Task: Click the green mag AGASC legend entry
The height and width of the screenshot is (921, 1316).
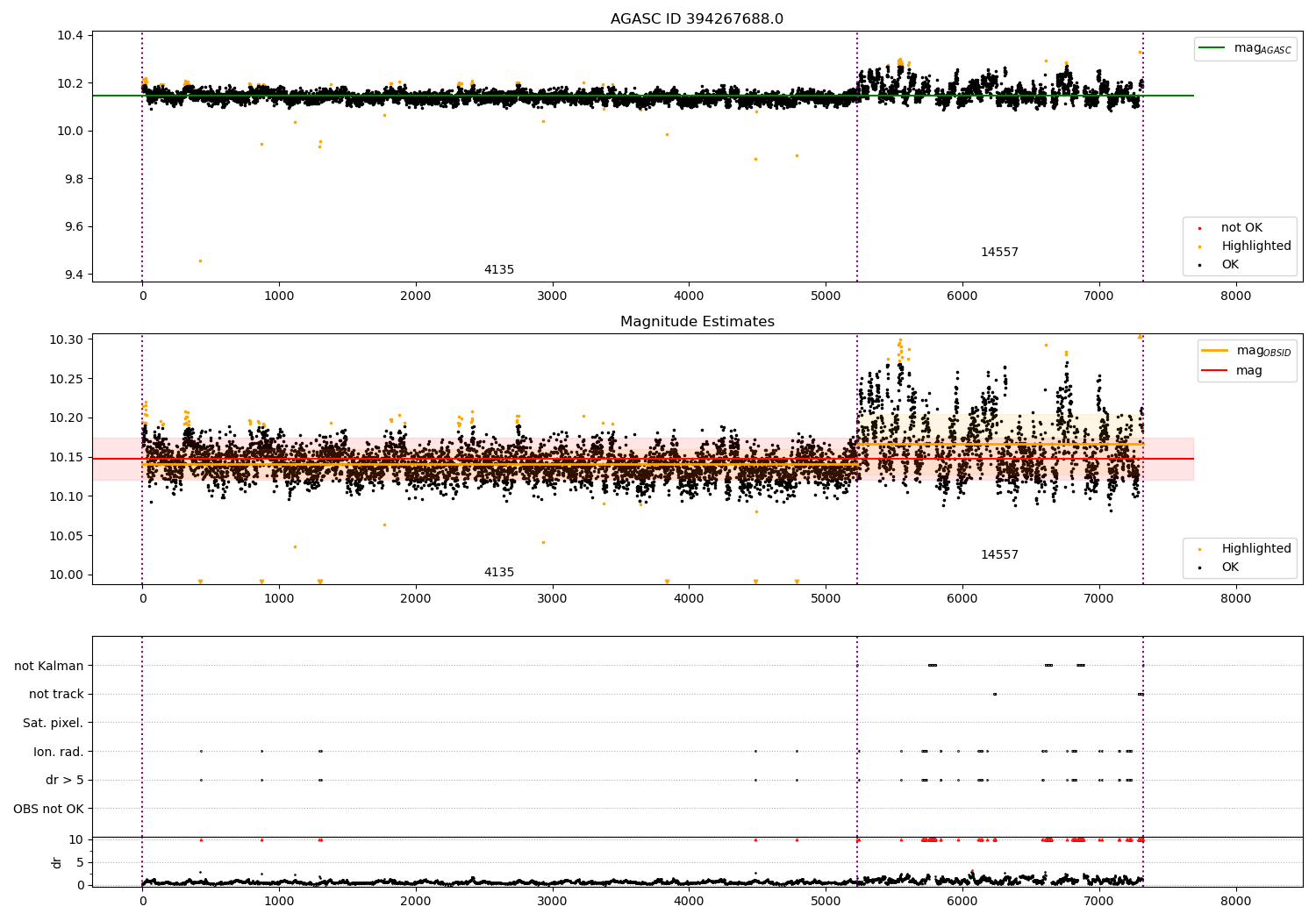Action: [x=1245, y=48]
